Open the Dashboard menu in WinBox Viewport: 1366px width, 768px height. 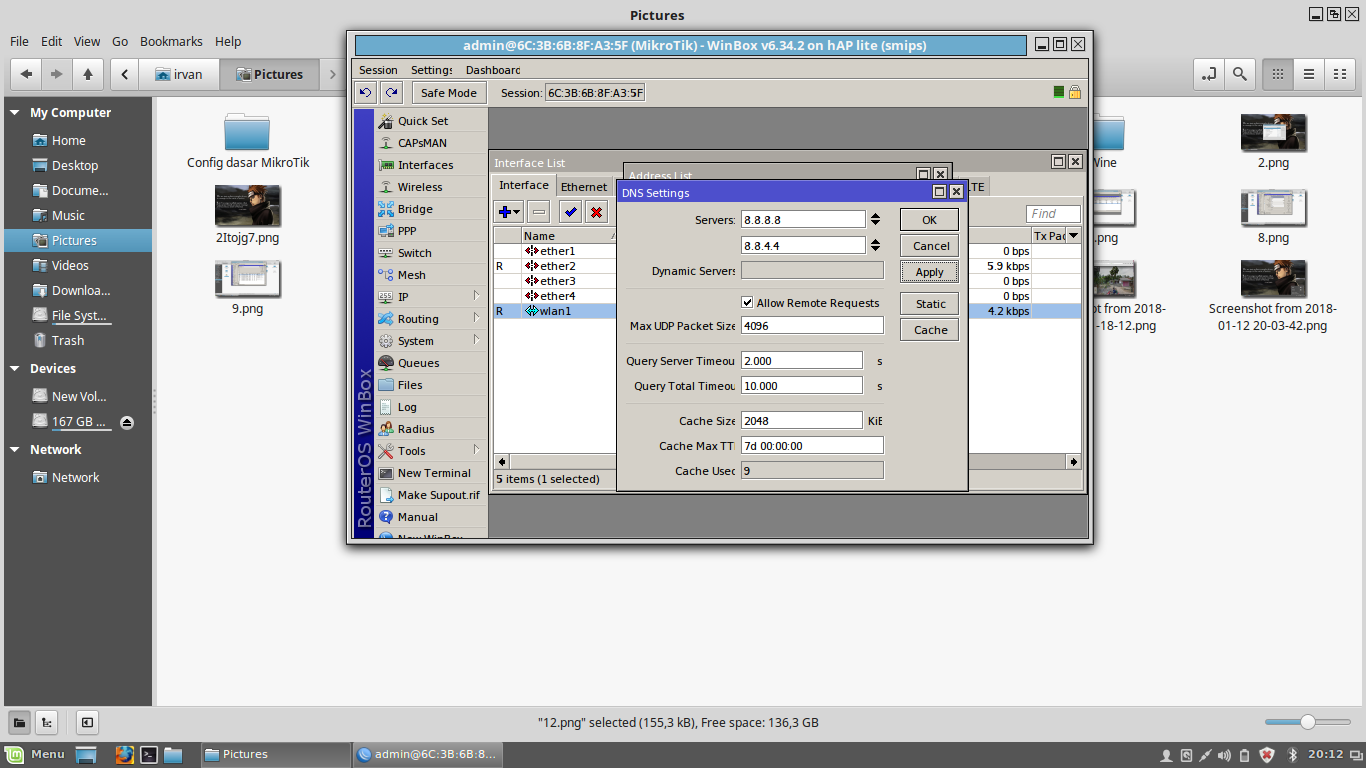tap(493, 70)
